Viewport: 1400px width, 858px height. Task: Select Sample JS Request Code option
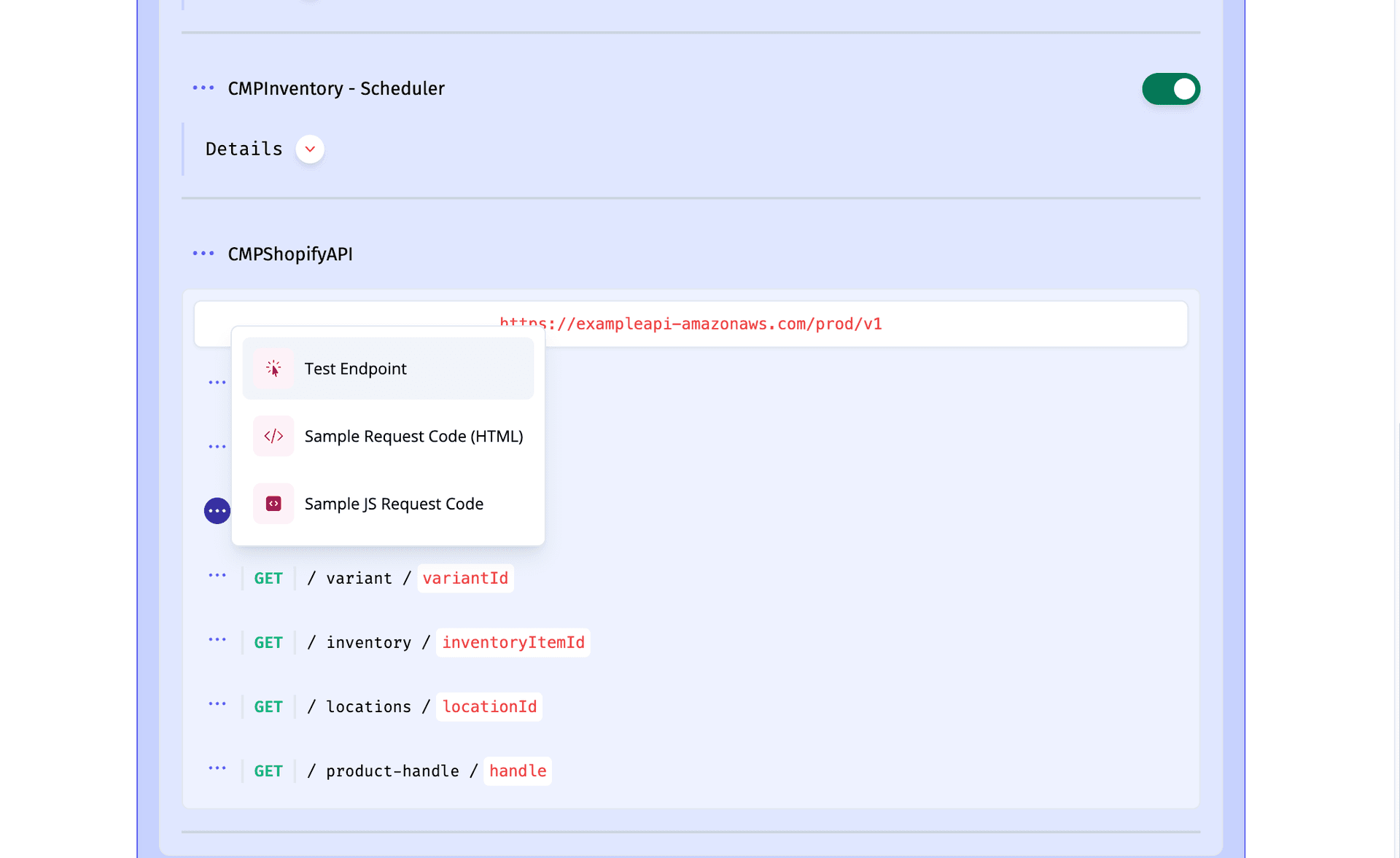(x=394, y=503)
